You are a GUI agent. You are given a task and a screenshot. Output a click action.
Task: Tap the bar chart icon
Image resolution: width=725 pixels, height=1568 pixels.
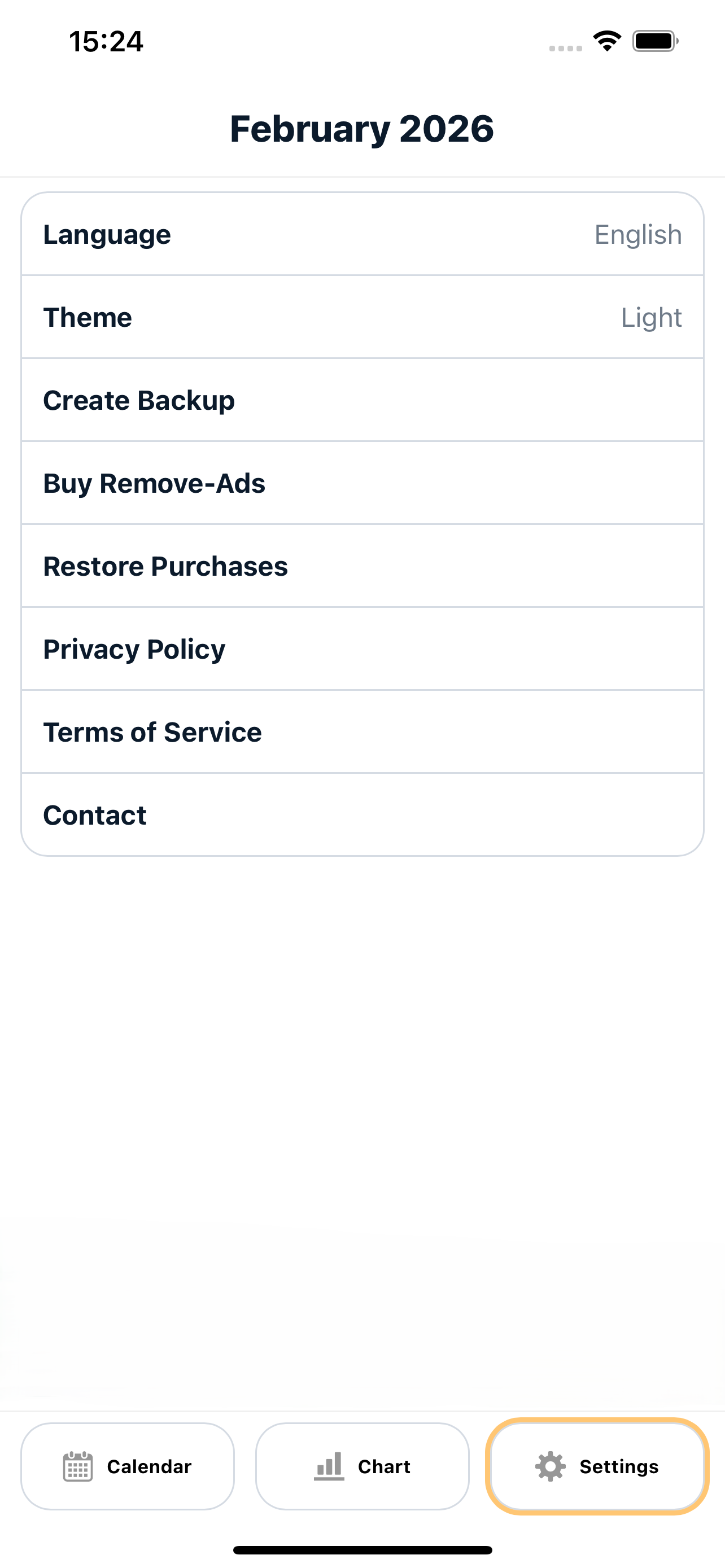coord(329,1466)
